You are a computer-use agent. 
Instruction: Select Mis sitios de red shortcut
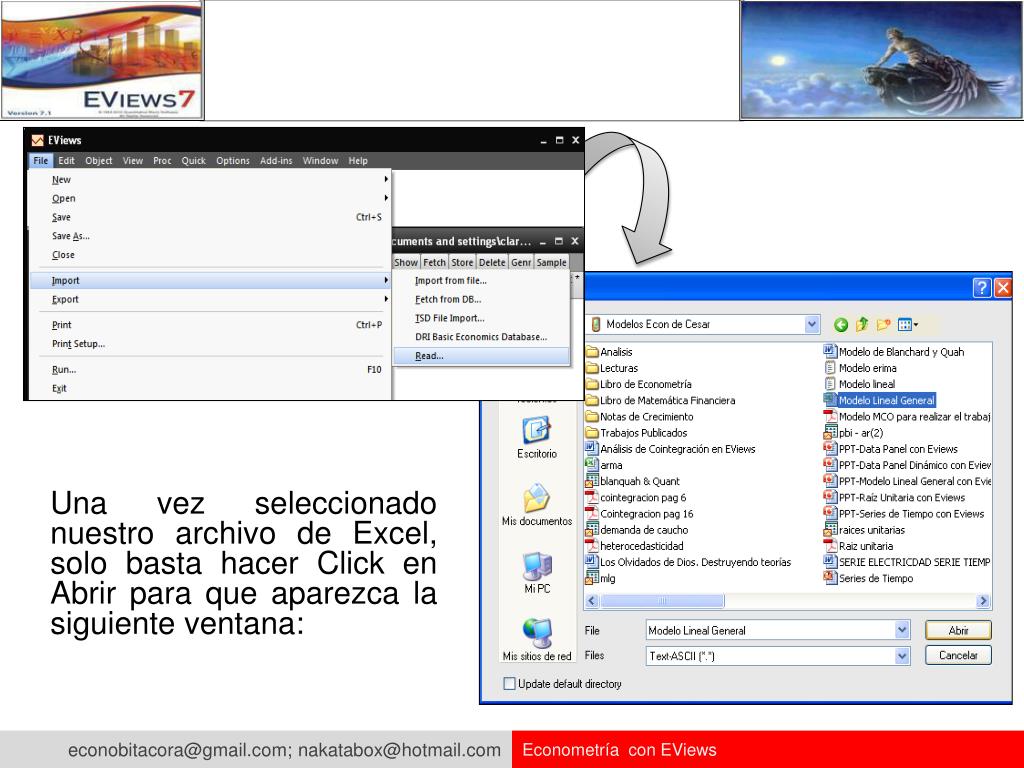pos(537,639)
